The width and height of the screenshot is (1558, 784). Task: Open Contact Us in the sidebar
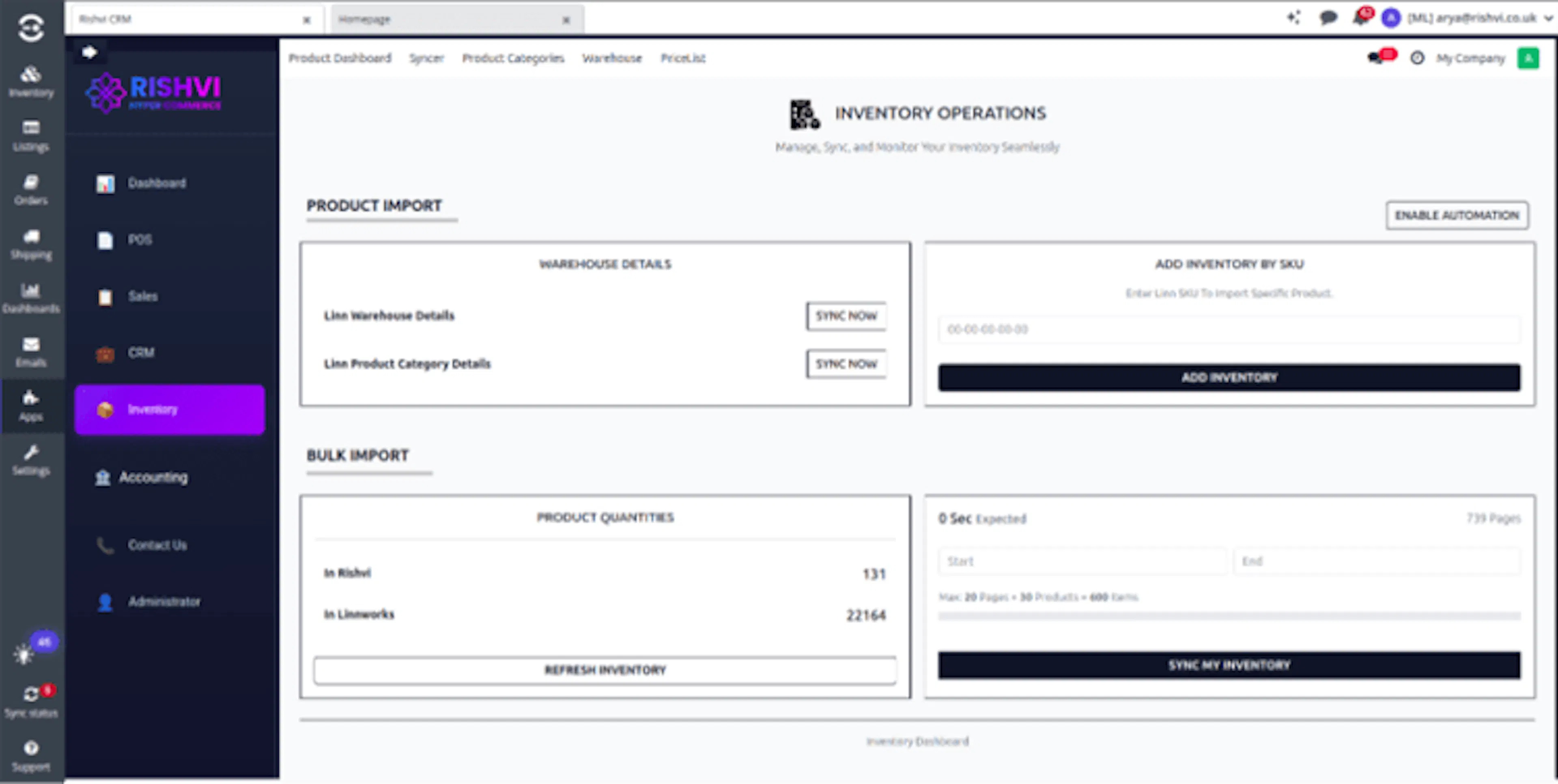pos(169,545)
